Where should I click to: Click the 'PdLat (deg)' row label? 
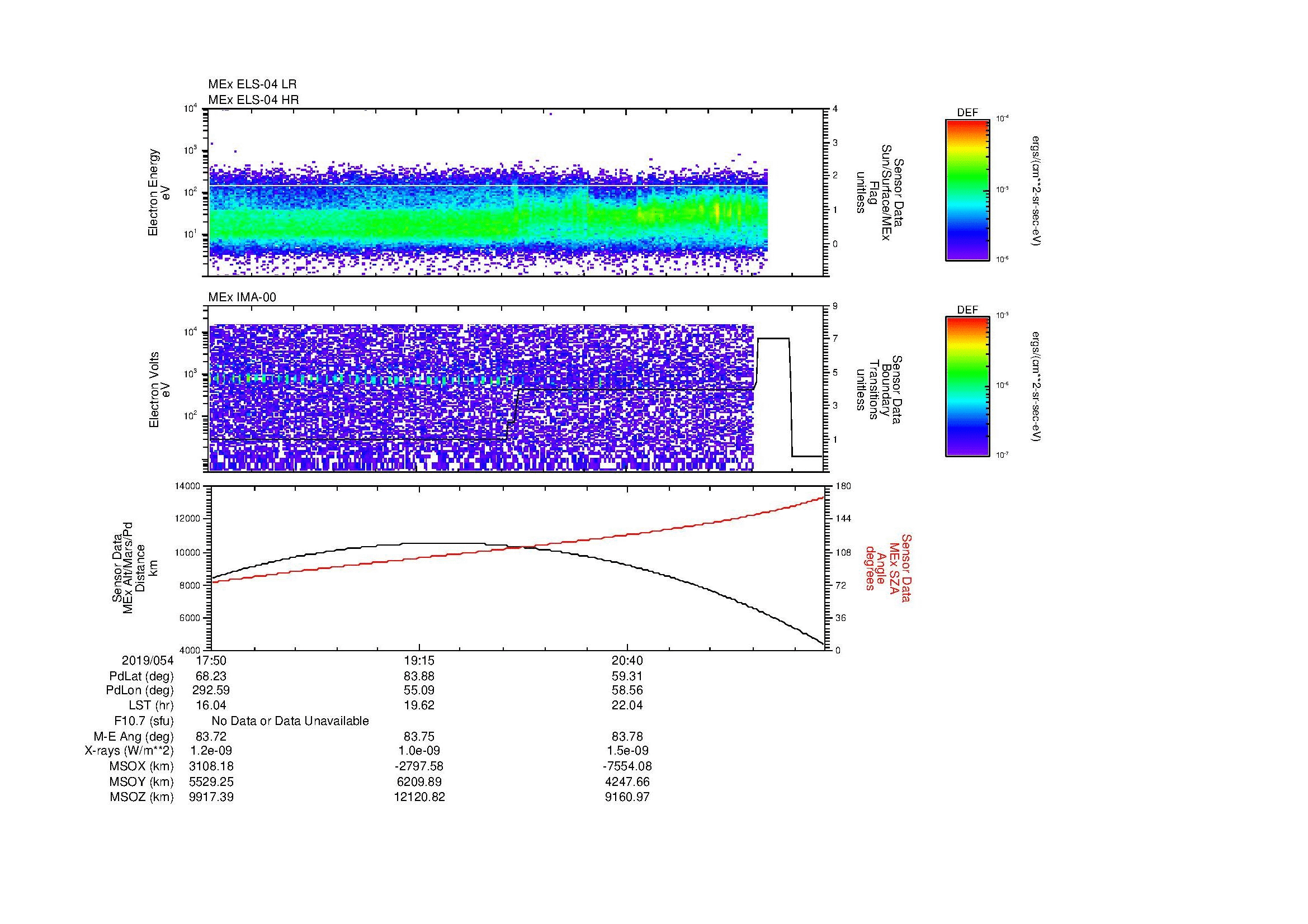pos(141,676)
